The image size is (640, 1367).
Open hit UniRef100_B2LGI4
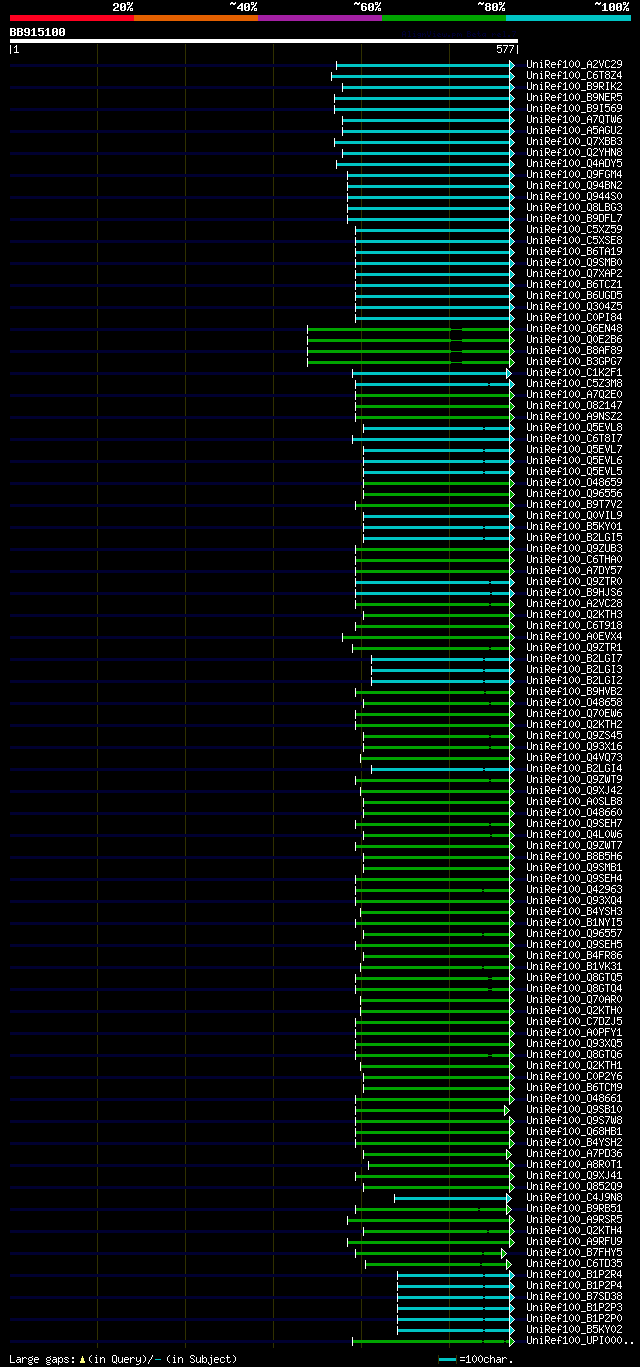pyautogui.click(x=574, y=768)
